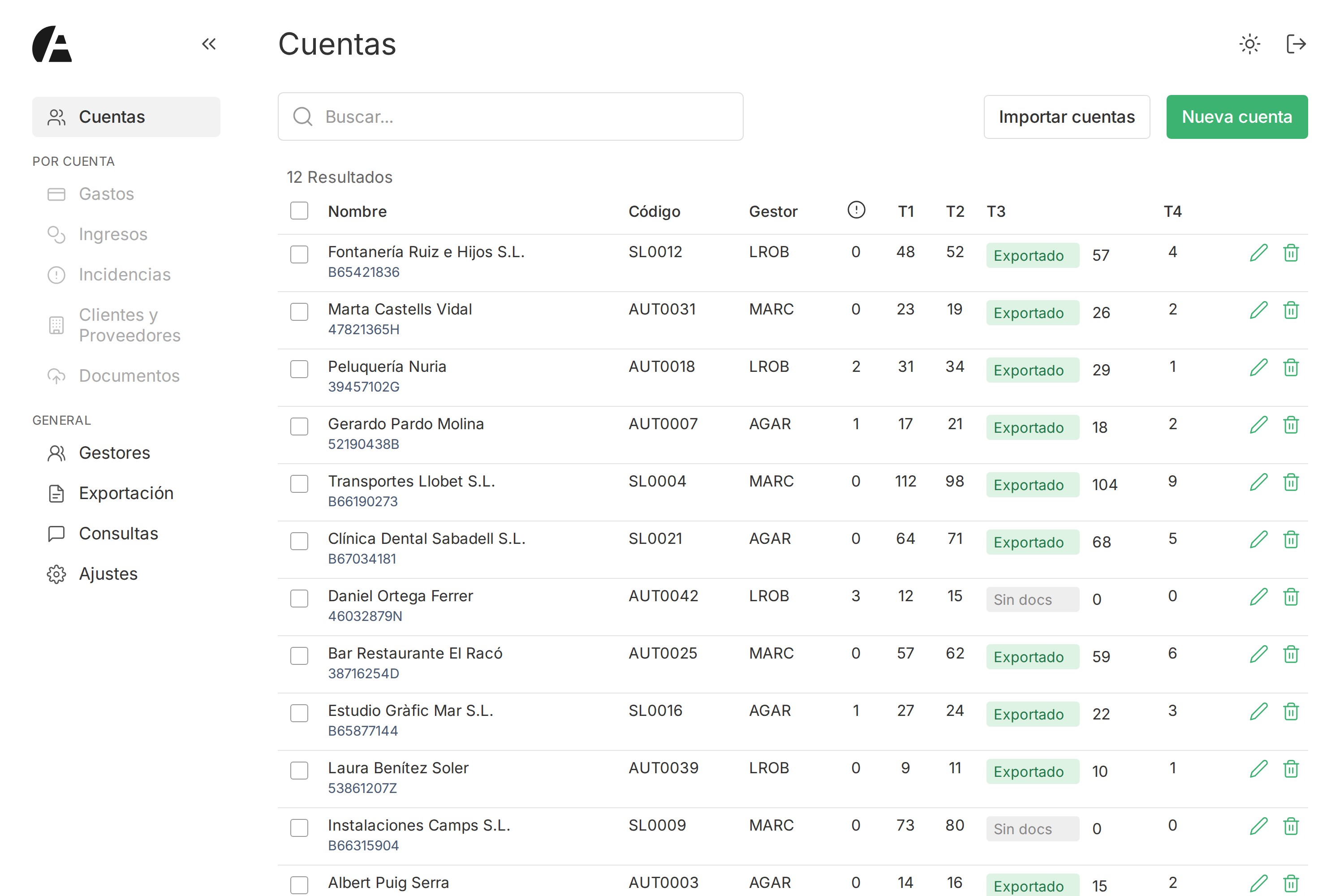Click code SL0021 cell
This screenshot has height=896, width=1344.
point(655,538)
